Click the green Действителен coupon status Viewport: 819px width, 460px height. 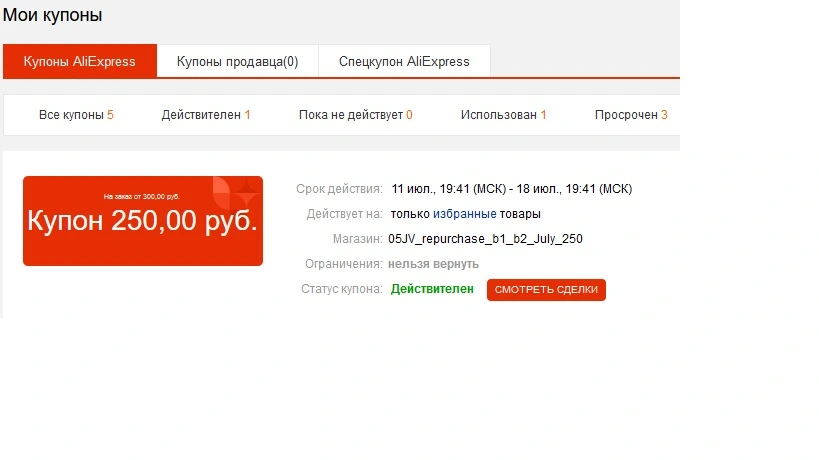click(432, 289)
